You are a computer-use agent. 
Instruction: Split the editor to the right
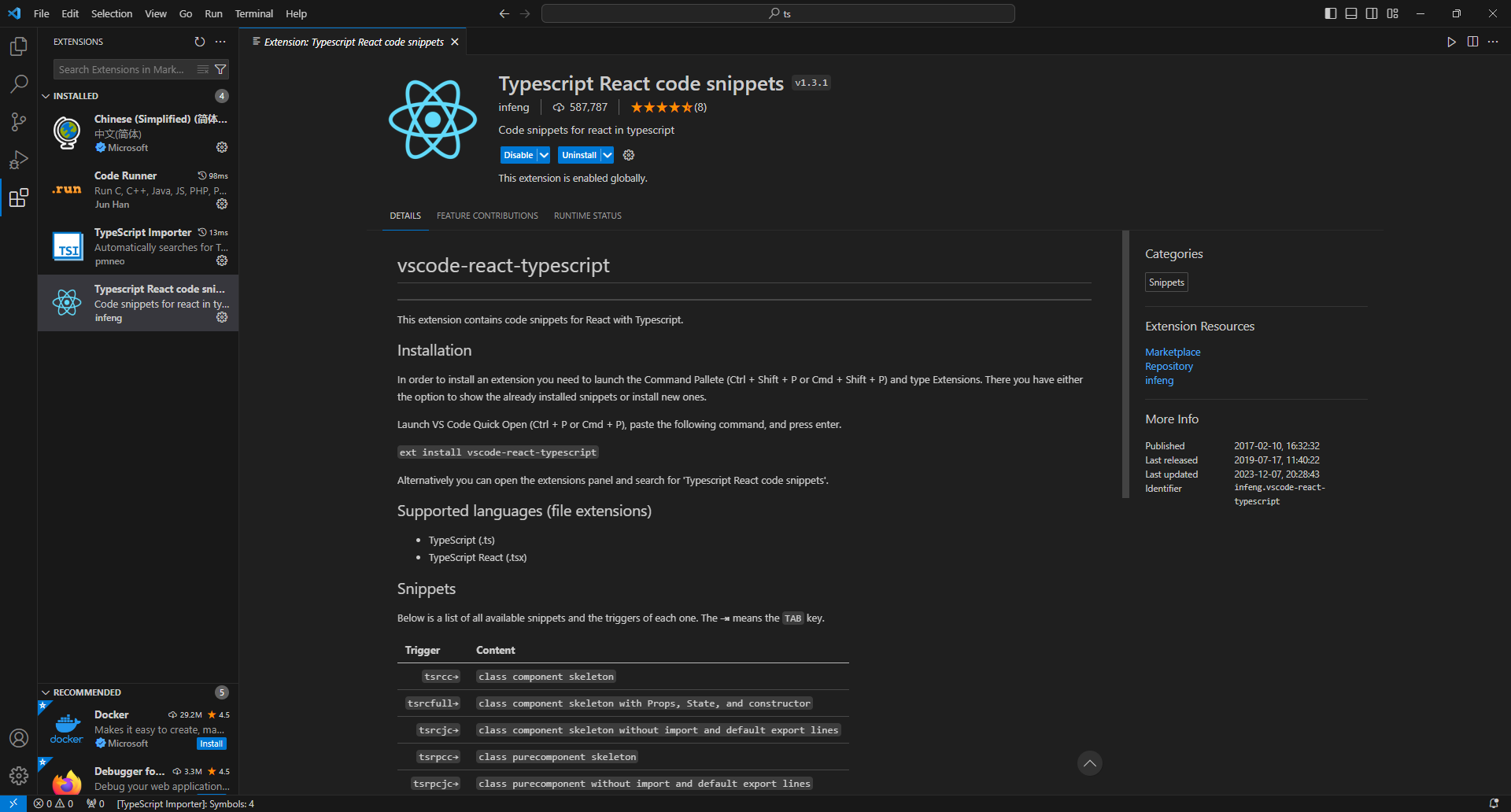click(1472, 42)
